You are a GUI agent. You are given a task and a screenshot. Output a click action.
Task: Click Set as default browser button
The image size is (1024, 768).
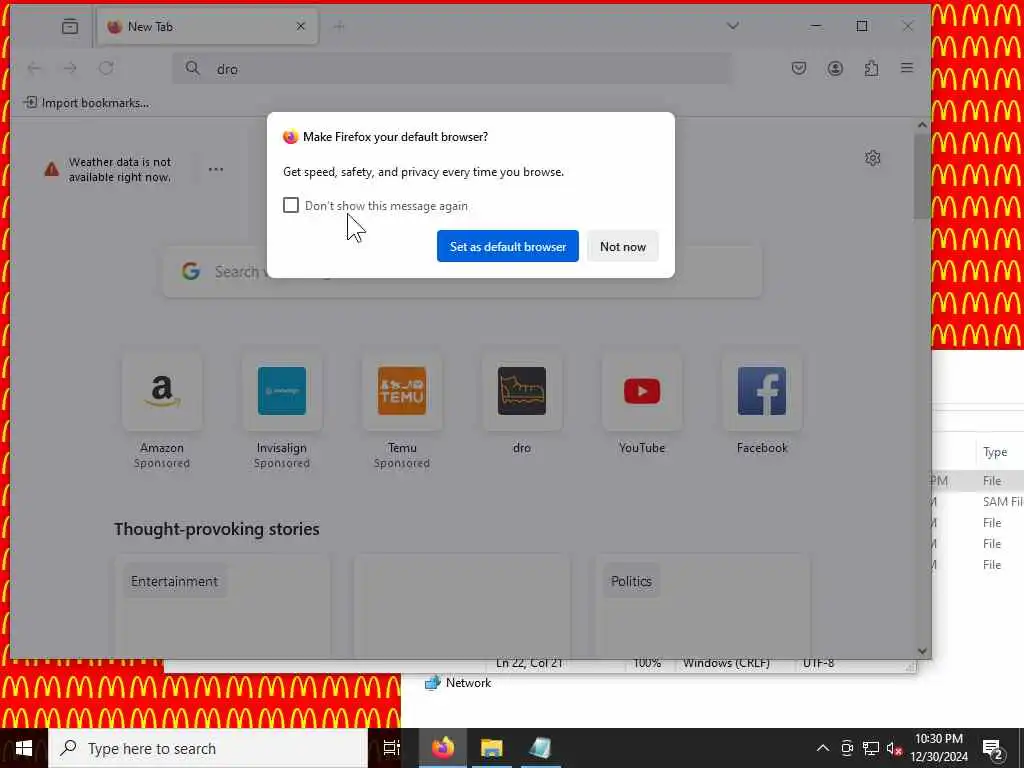tap(507, 246)
